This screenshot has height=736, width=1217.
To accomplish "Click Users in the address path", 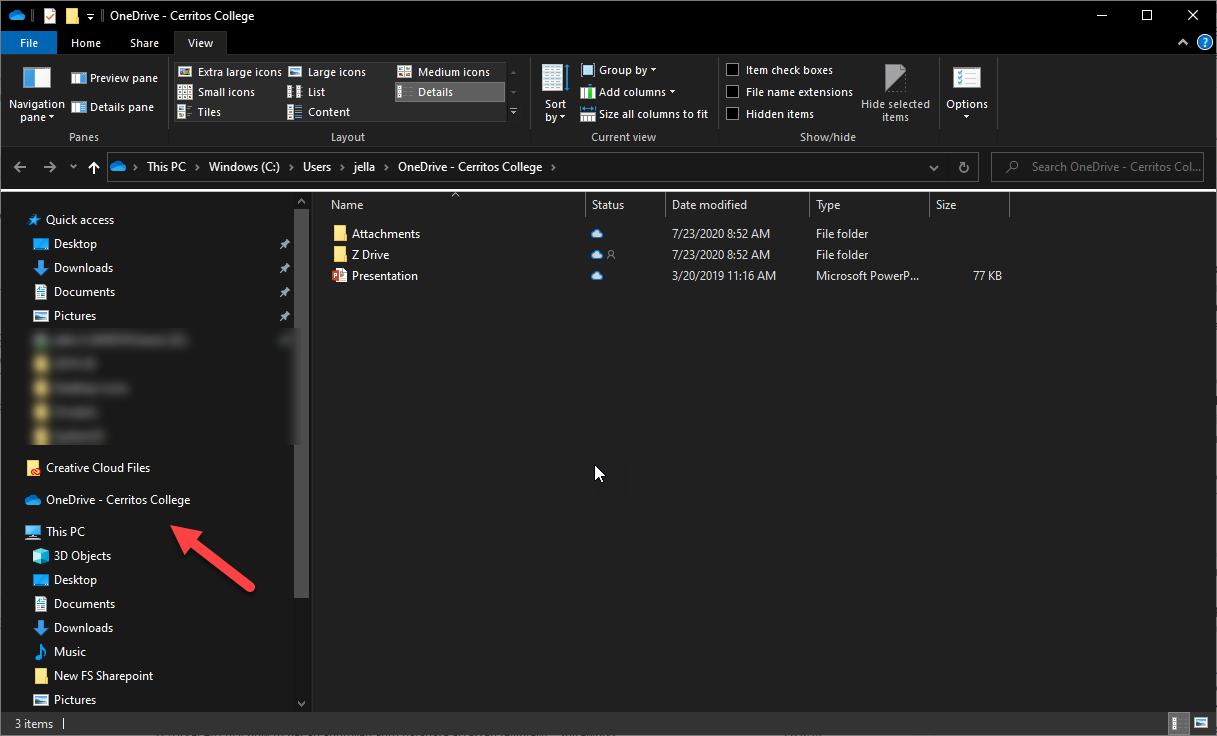I will [x=317, y=167].
